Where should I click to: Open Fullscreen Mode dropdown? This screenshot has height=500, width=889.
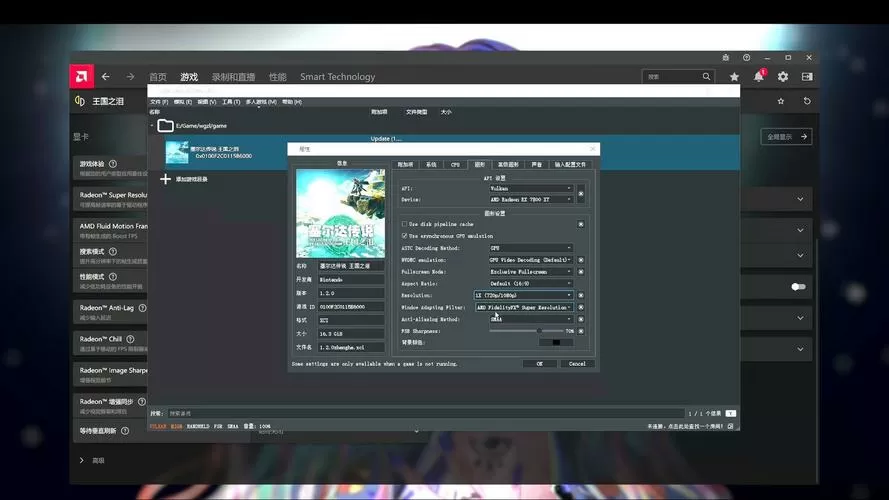click(x=531, y=272)
